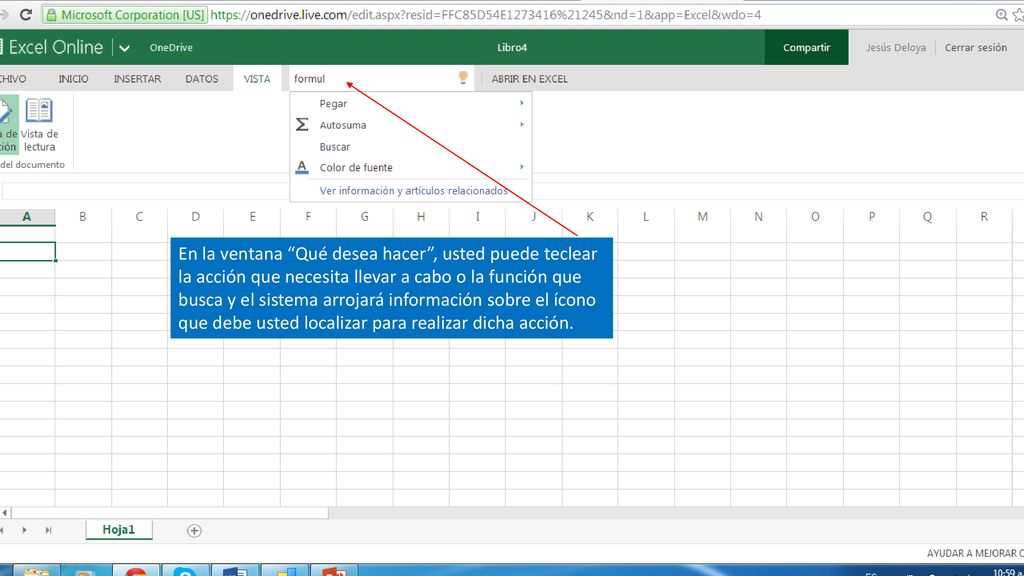Open Chrome from the taskbar

pyautogui.click(x=136, y=570)
